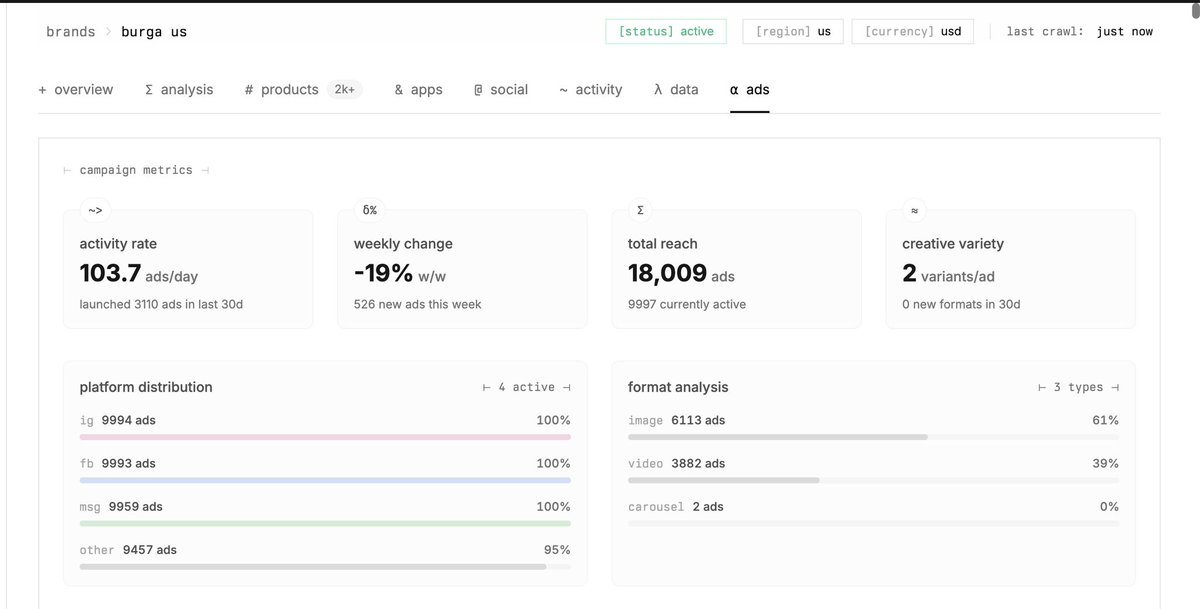This screenshot has width=1200, height=609.
Task: Click the @ social icon tab
Action: click(500, 89)
